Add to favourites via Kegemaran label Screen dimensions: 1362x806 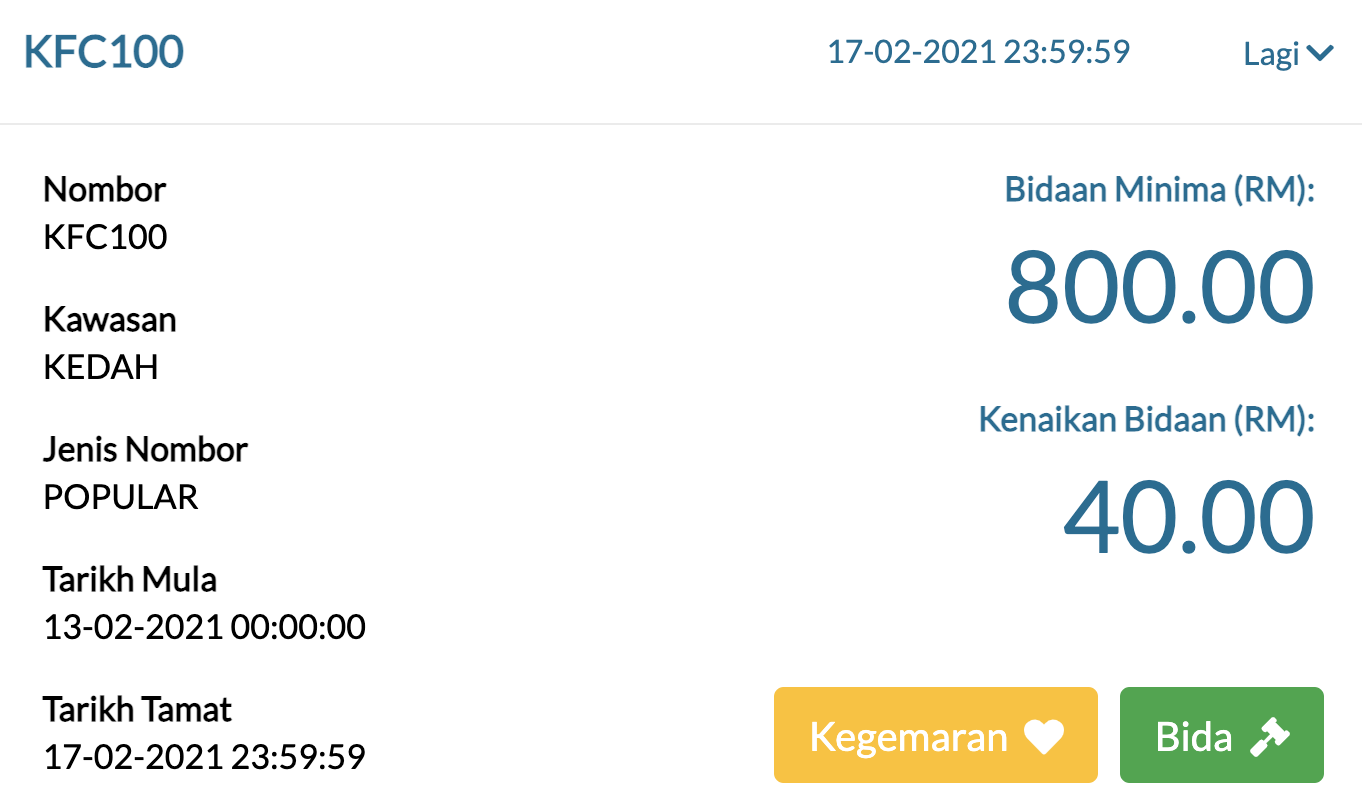pyautogui.click(x=908, y=737)
